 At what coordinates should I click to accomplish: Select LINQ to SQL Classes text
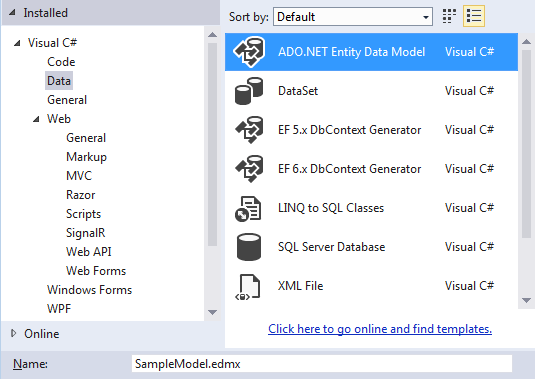[x=331, y=208]
